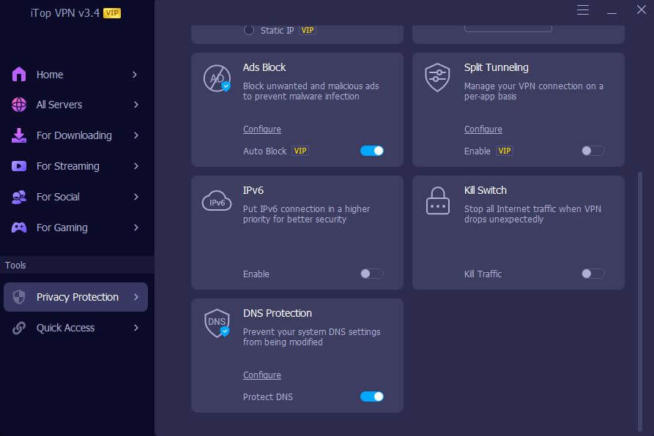Screen dimensions: 654x436
Task: Click the Protect DNS label
Action: pos(268,397)
